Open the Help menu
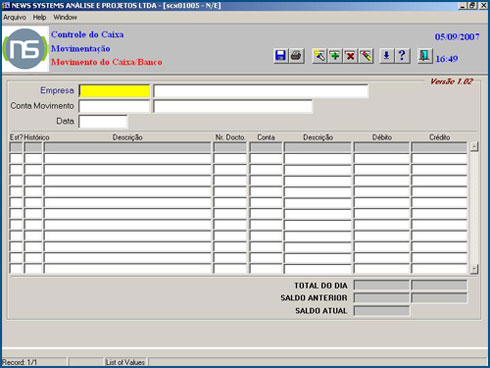The width and height of the screenshot is (490, 368). click(x=39, y=17)
